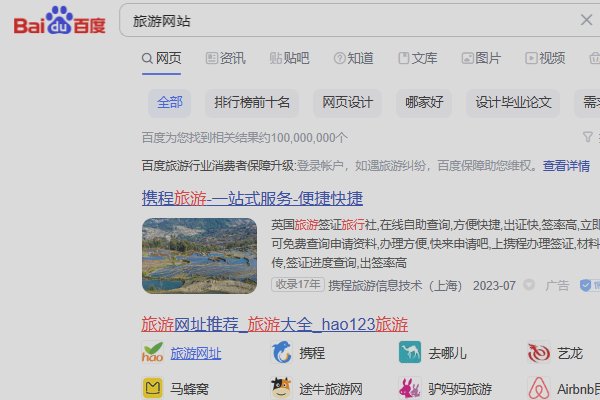Click the 收录17年 badge
600x400 pixels.
coord(298,284)
